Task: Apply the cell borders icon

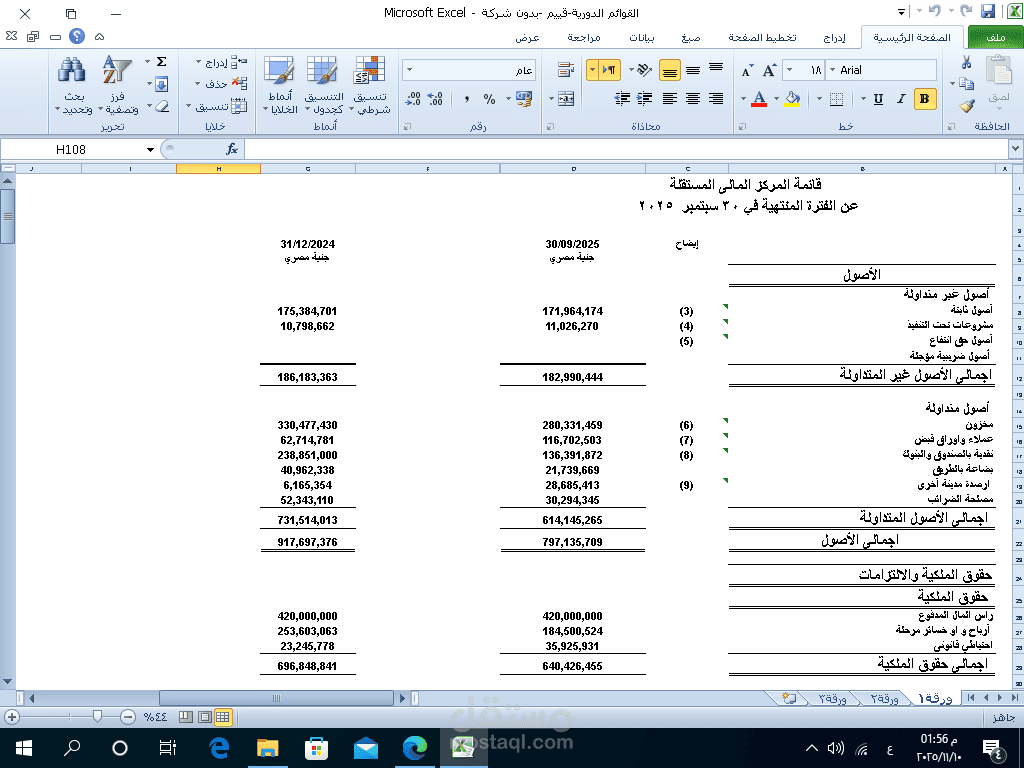Action: [837, 99]
